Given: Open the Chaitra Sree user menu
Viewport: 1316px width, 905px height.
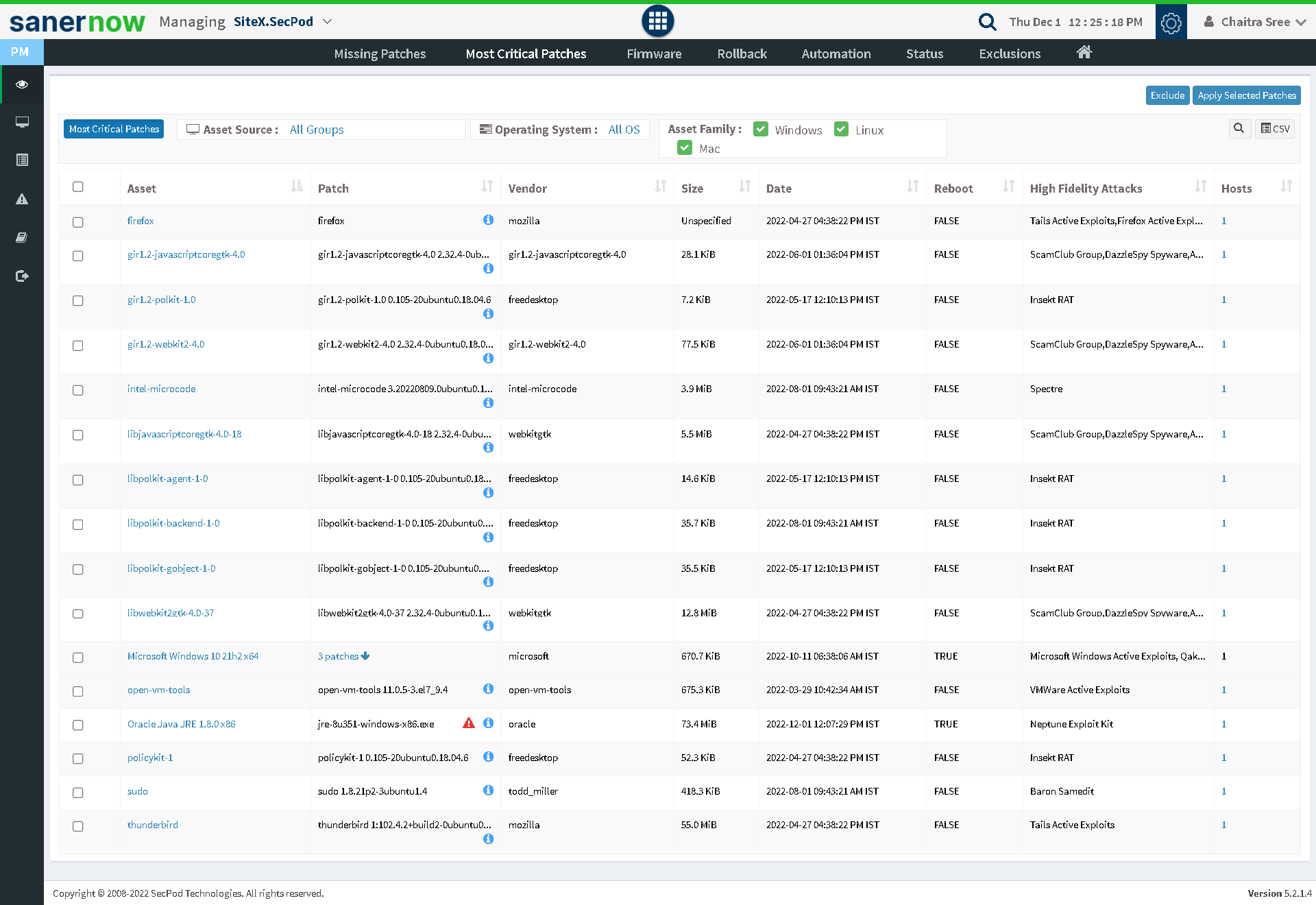Looking at the screenshot, I should (x=1254, y=22).
